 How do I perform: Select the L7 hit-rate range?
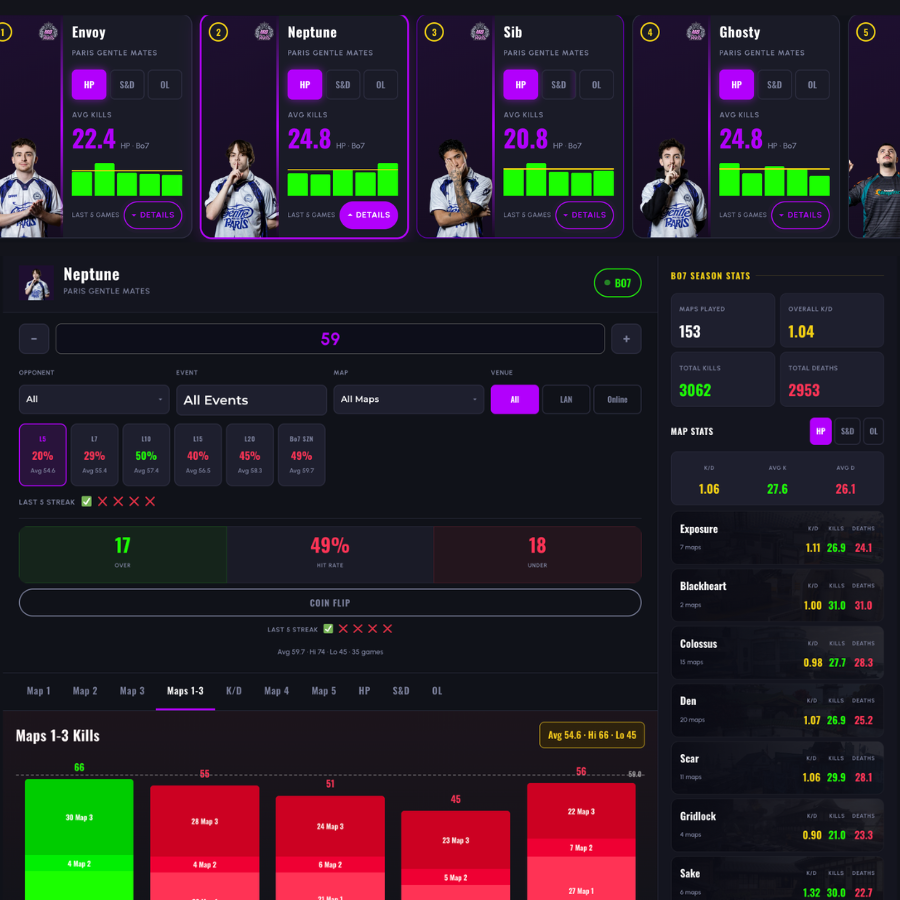tap(95, 455)
